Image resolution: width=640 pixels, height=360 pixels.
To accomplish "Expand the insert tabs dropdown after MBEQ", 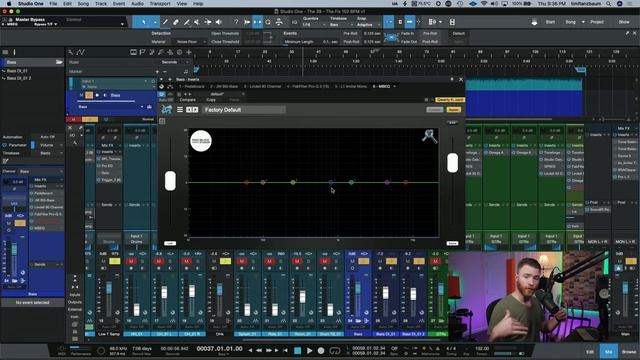I will tap(394, 87).
